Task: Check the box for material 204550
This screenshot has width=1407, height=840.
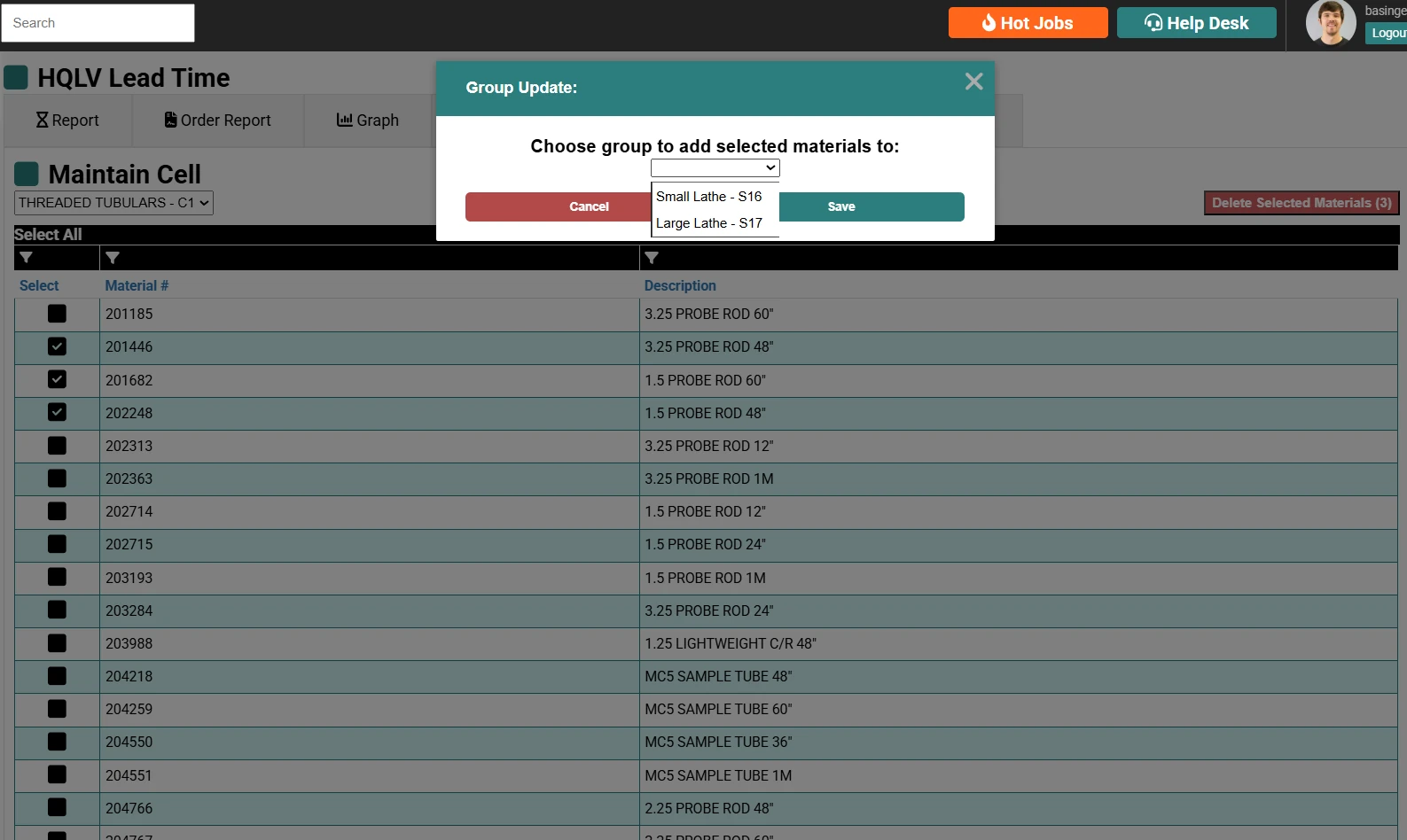Action: (x=57, y=742)
